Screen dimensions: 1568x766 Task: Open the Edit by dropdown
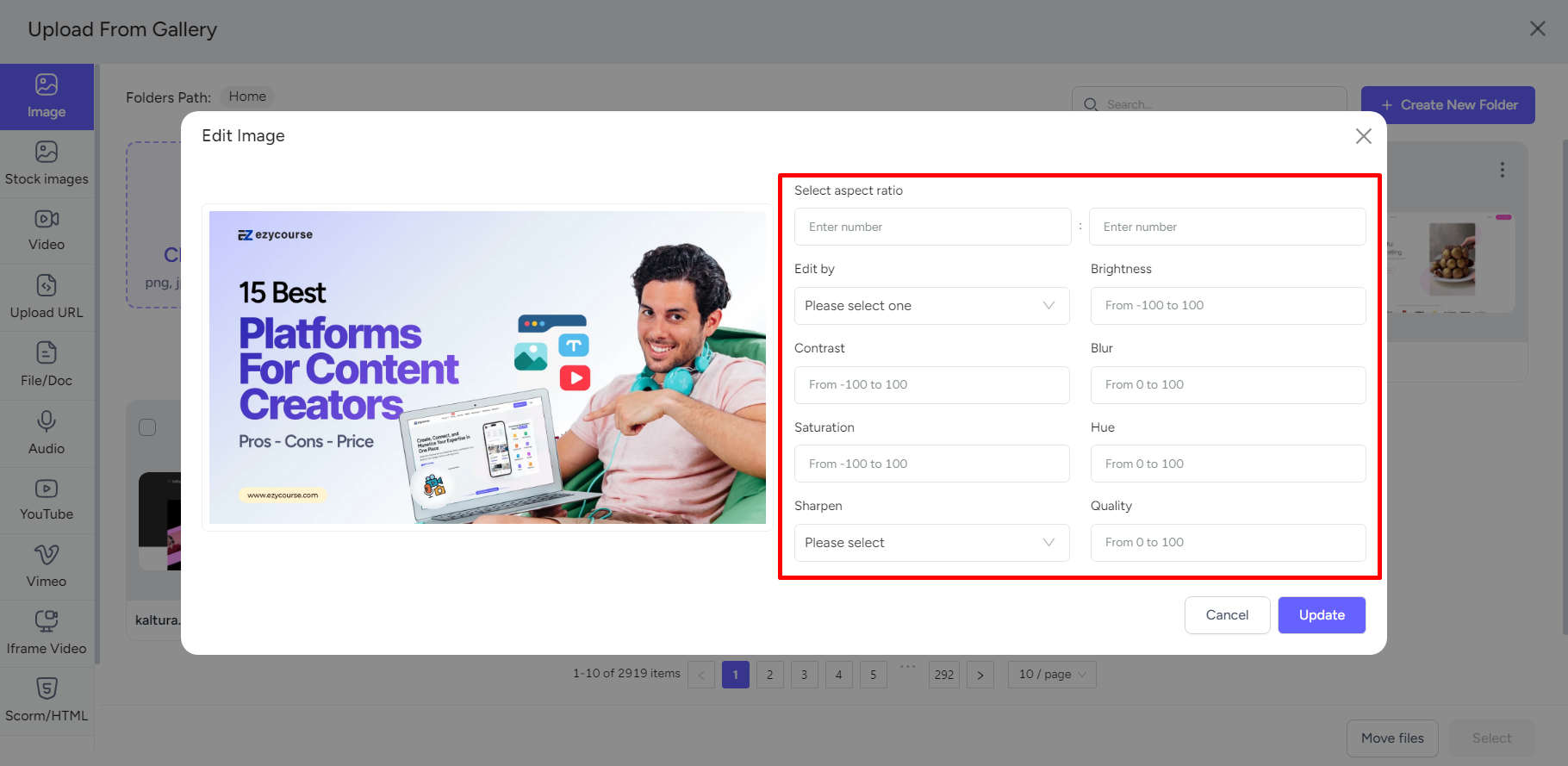931,306
